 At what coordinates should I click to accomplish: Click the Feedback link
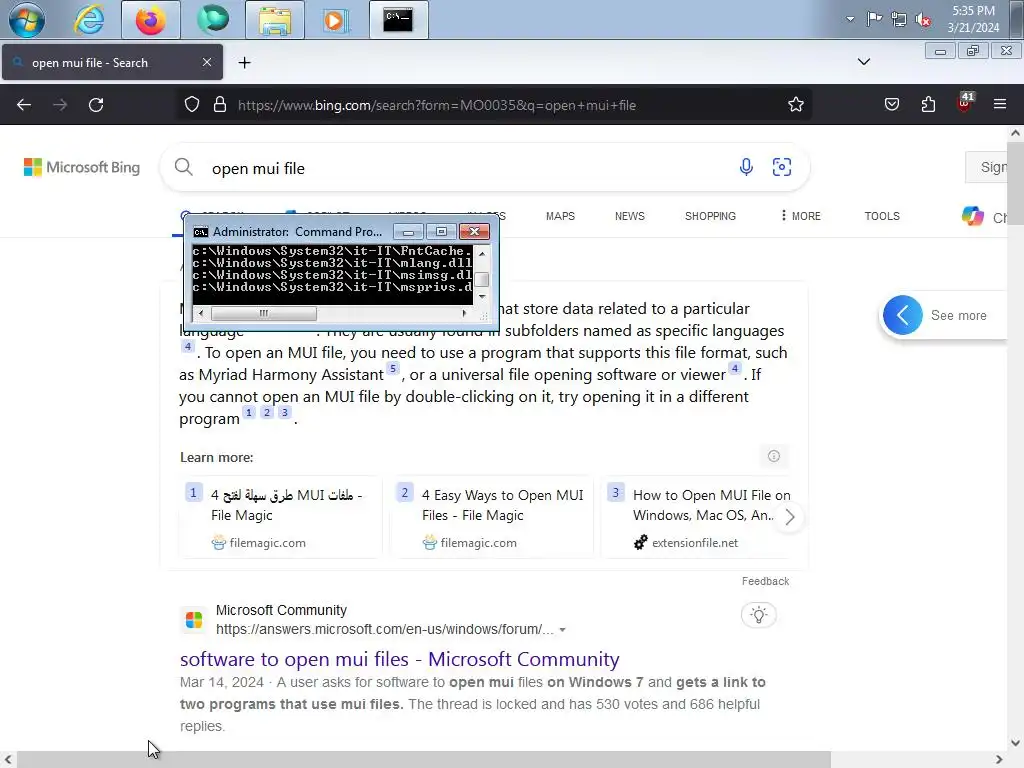click(765, 581)
